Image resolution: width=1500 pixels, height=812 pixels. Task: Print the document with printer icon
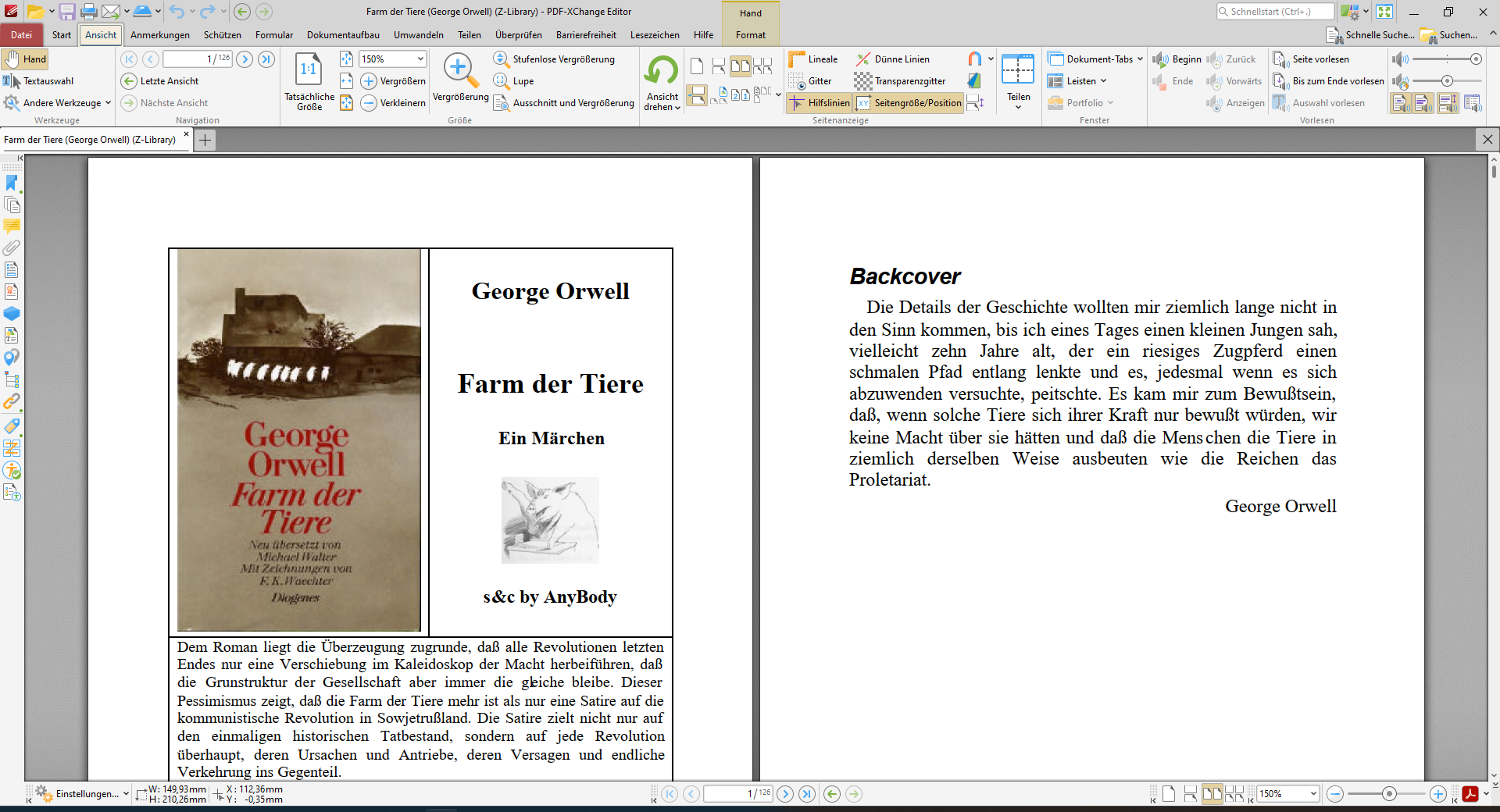(x=89, y=12)
